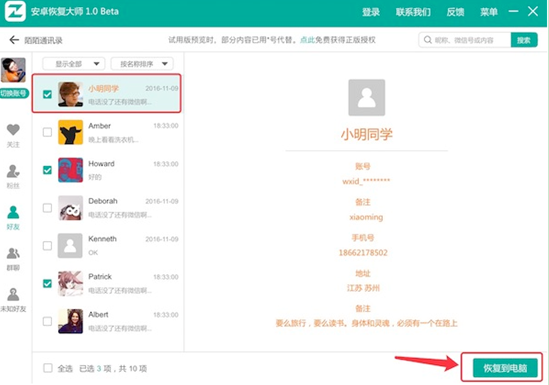Click the 陌陌通讯录 page title

click(43, 40)
